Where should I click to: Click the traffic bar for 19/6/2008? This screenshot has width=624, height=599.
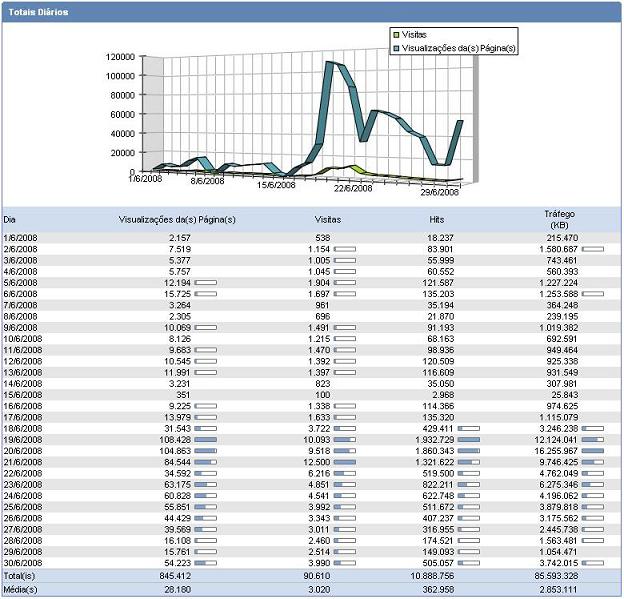click(593, 439)
